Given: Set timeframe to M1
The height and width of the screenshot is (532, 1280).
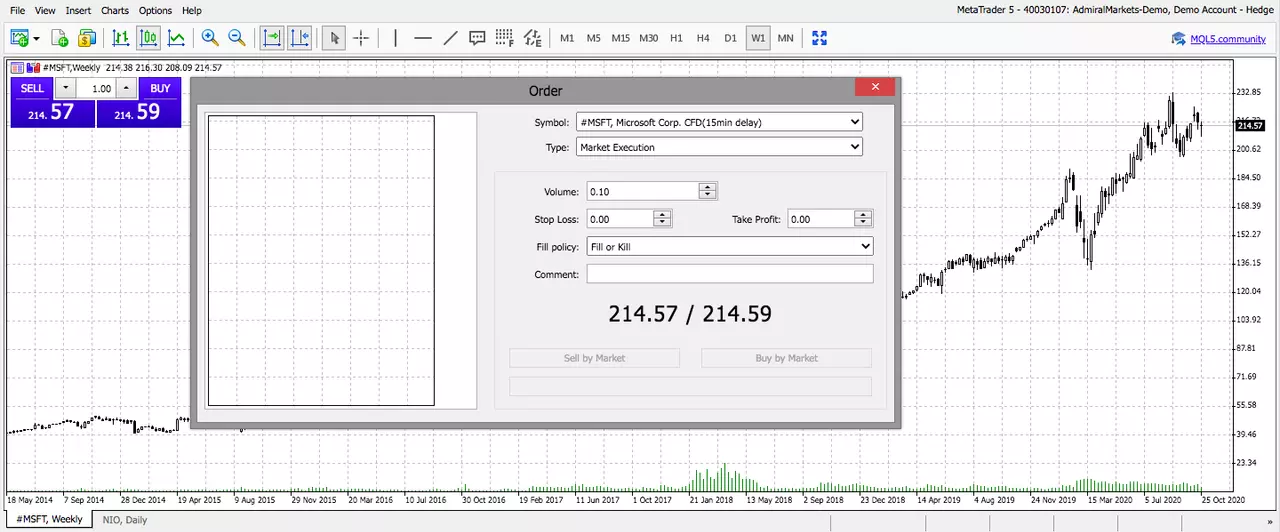Looking at the screenshot, I should coord(567,38).
